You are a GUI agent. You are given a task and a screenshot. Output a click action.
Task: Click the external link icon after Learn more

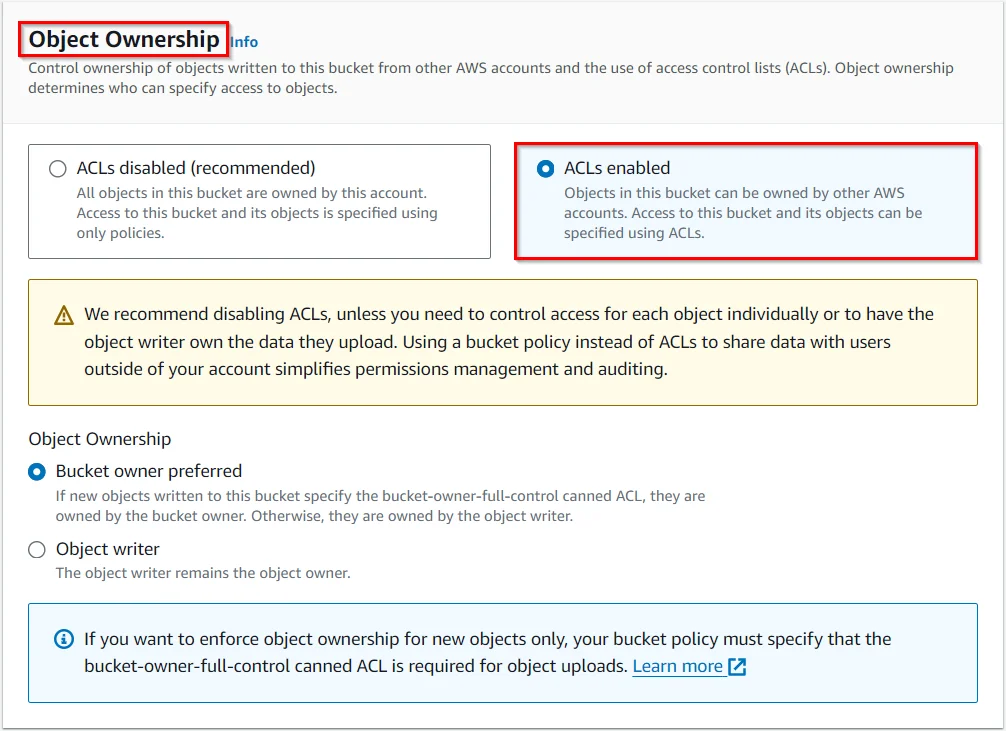coord(737,666)
